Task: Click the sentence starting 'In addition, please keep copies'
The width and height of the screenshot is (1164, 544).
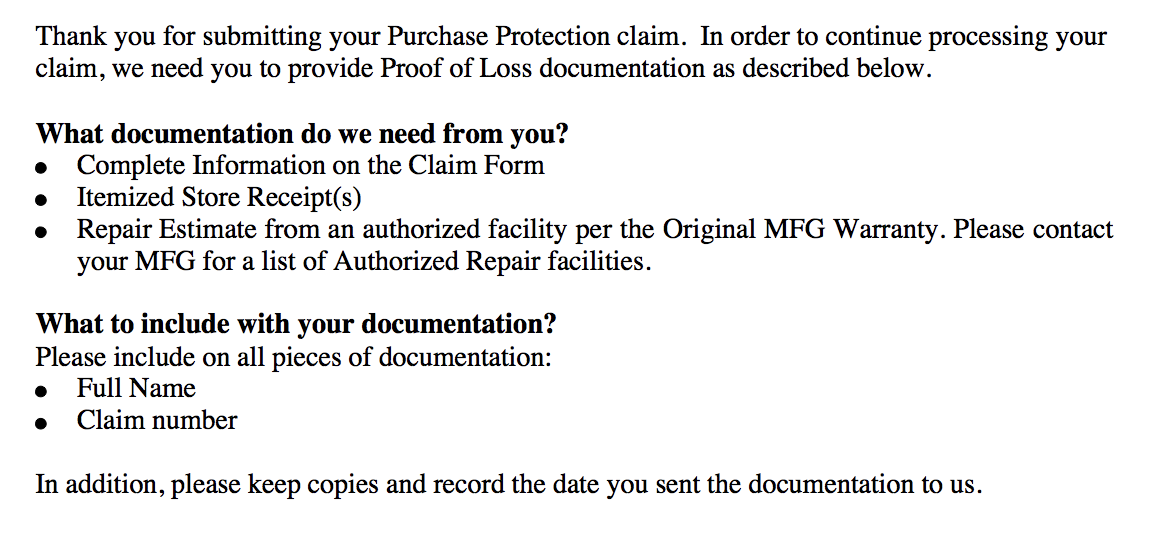Action: (509, 485)
